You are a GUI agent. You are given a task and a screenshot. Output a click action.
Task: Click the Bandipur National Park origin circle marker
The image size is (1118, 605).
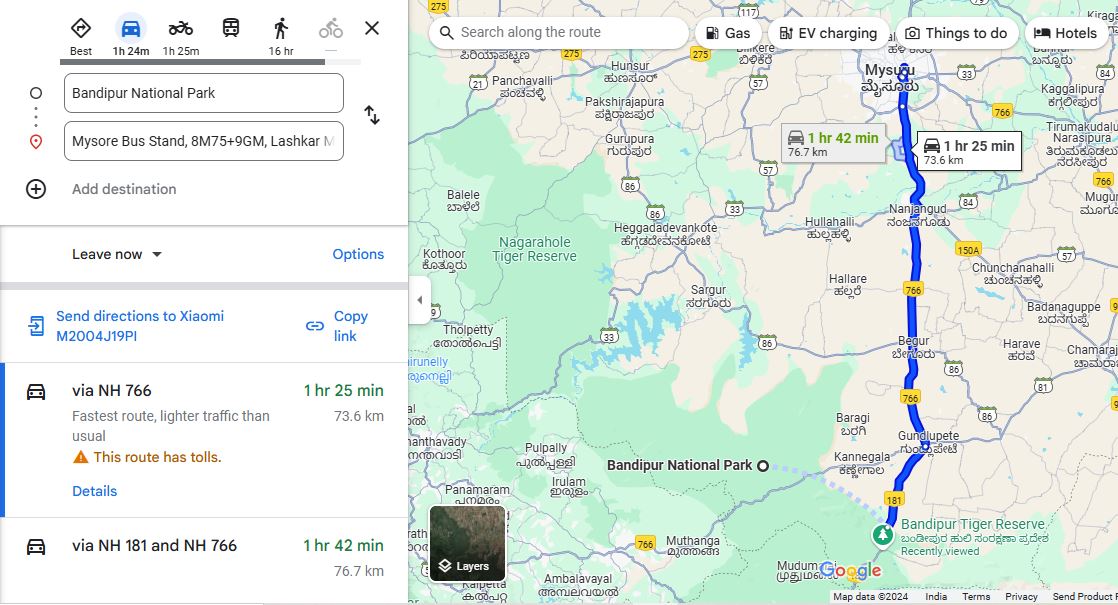(x=763, y=466)
